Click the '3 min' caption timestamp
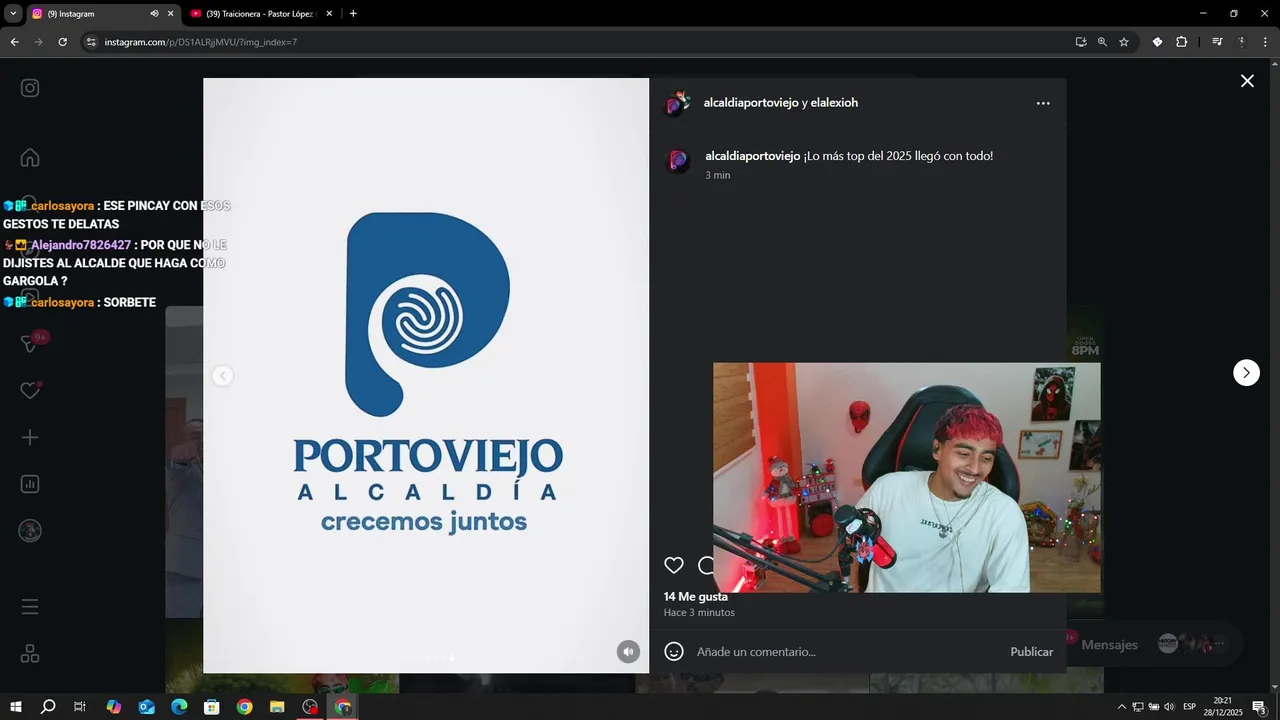1280x720 pixels. (x=718, y=175)
